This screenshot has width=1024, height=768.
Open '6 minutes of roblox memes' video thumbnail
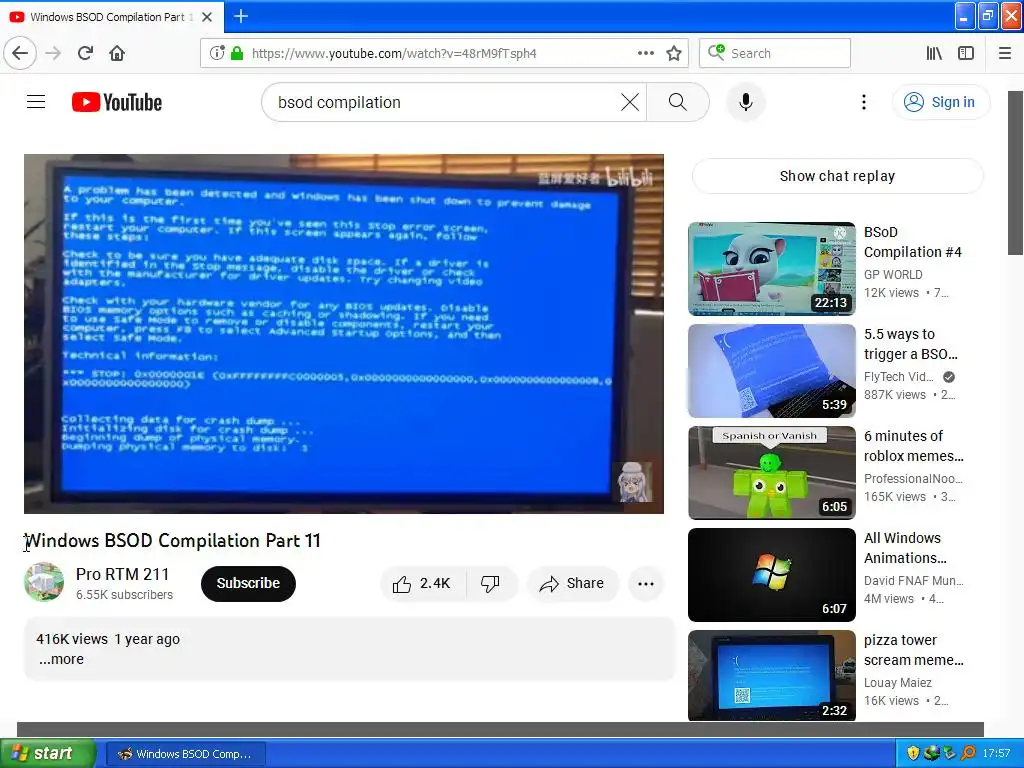click(771, 472)
